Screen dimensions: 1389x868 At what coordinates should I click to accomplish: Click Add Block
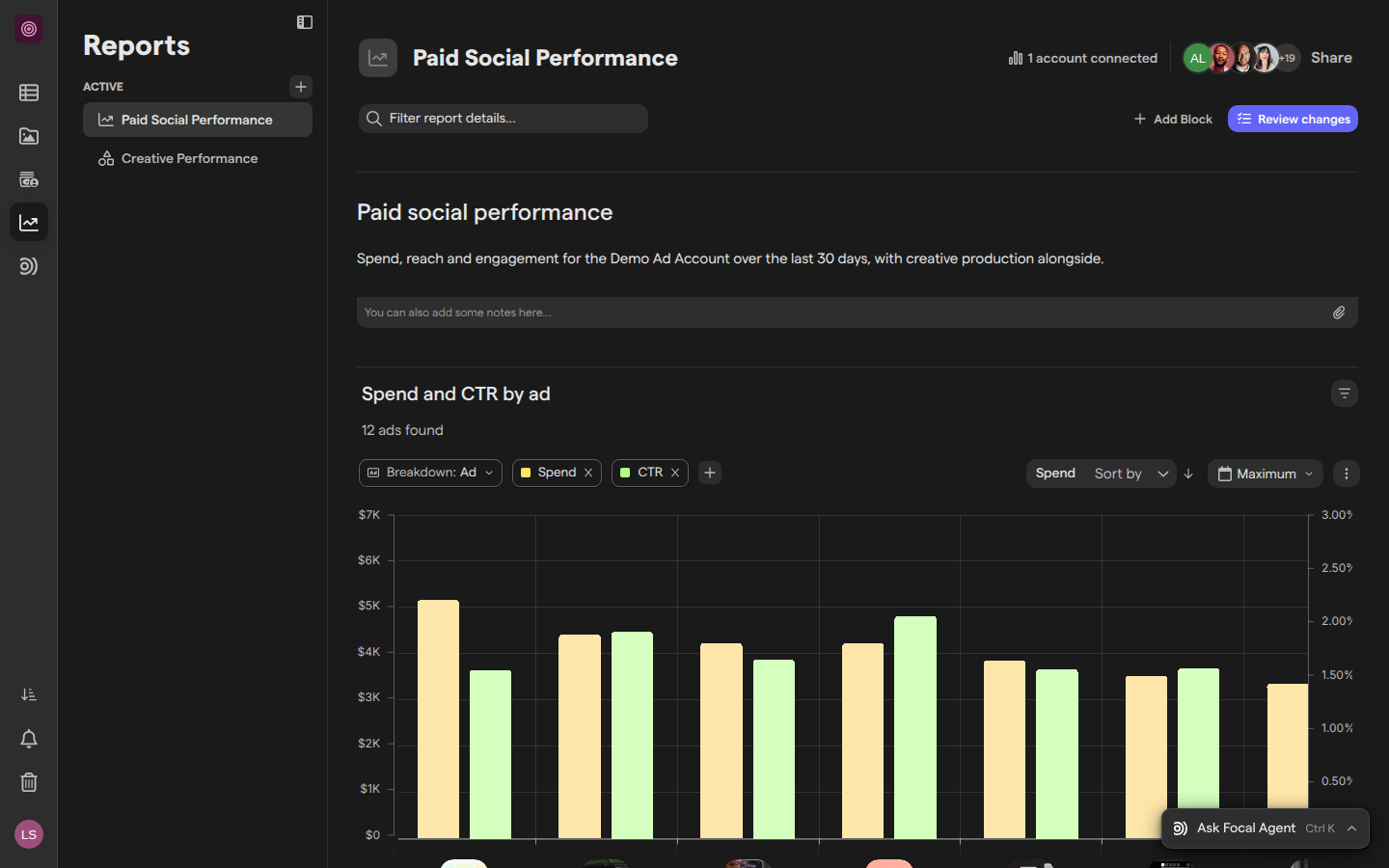pos(1173,119)
